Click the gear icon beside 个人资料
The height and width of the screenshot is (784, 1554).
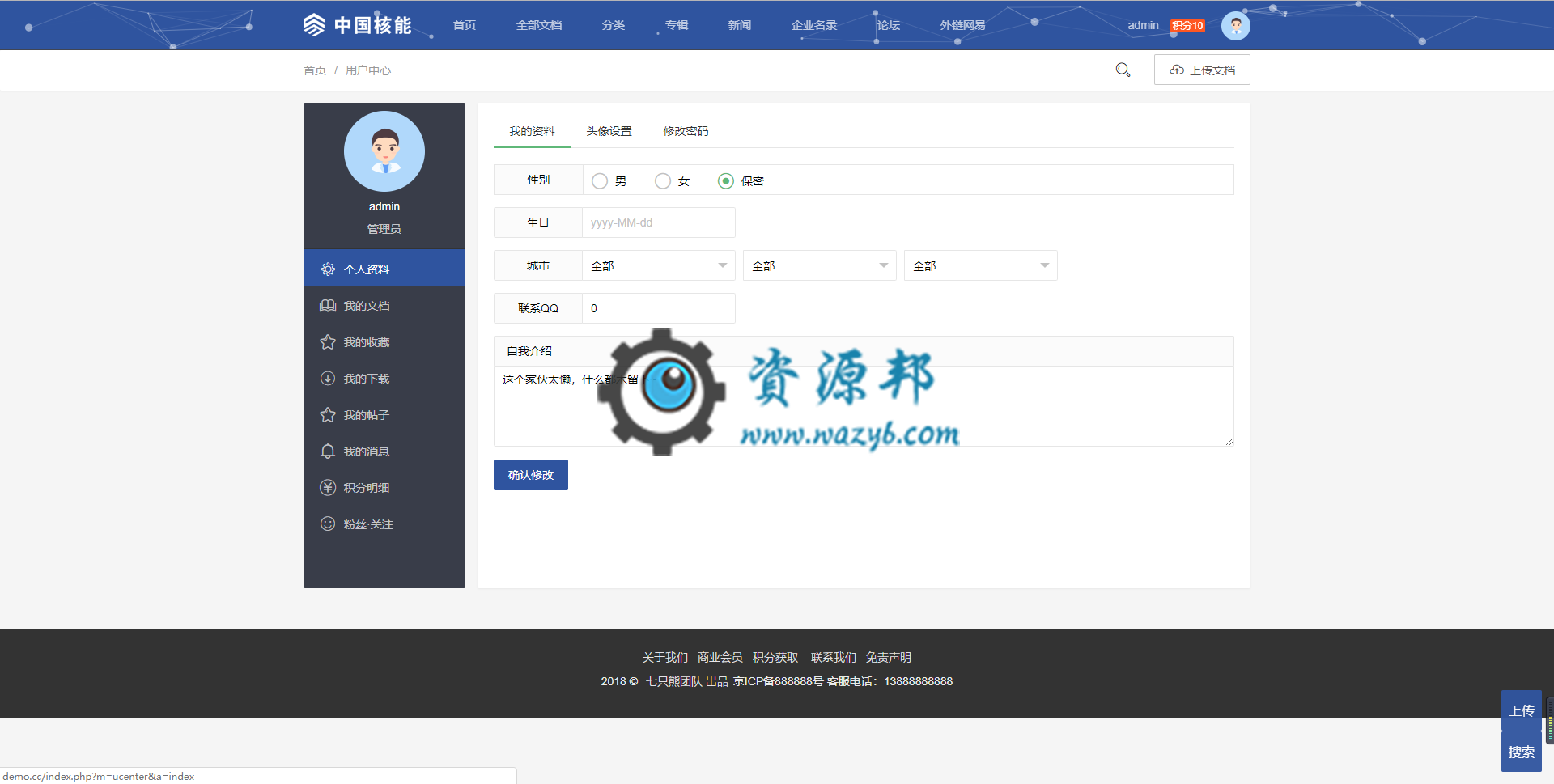point(328,269)
